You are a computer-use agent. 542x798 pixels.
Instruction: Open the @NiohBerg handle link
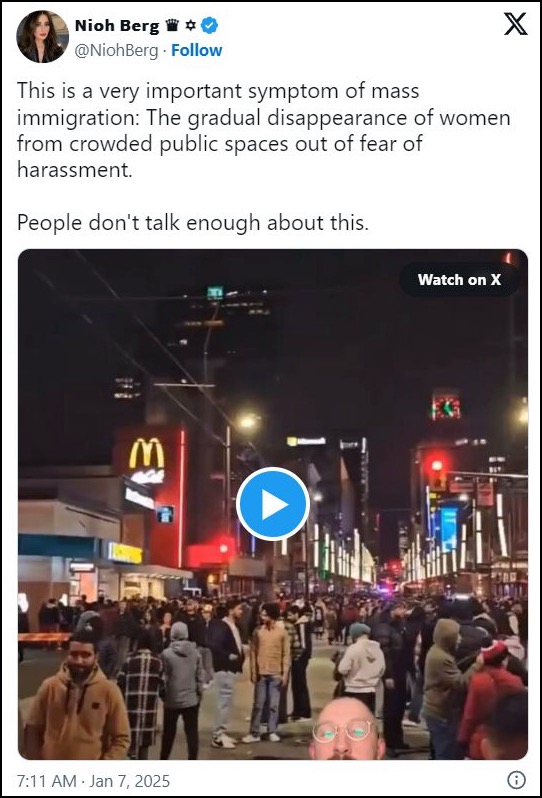pos(117,50)
